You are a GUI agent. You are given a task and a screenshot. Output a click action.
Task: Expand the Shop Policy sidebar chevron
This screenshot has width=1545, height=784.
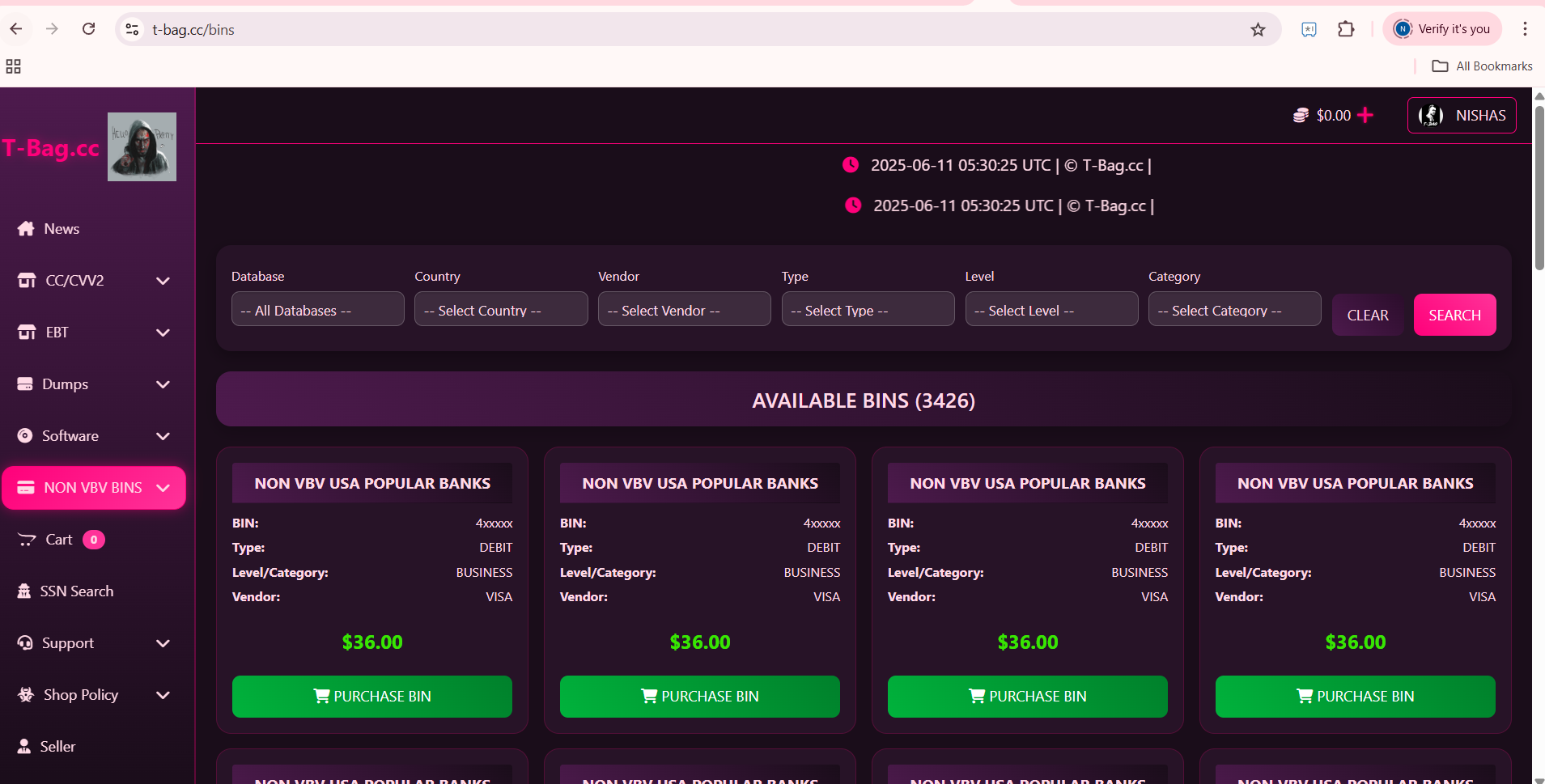pos(163,695)
